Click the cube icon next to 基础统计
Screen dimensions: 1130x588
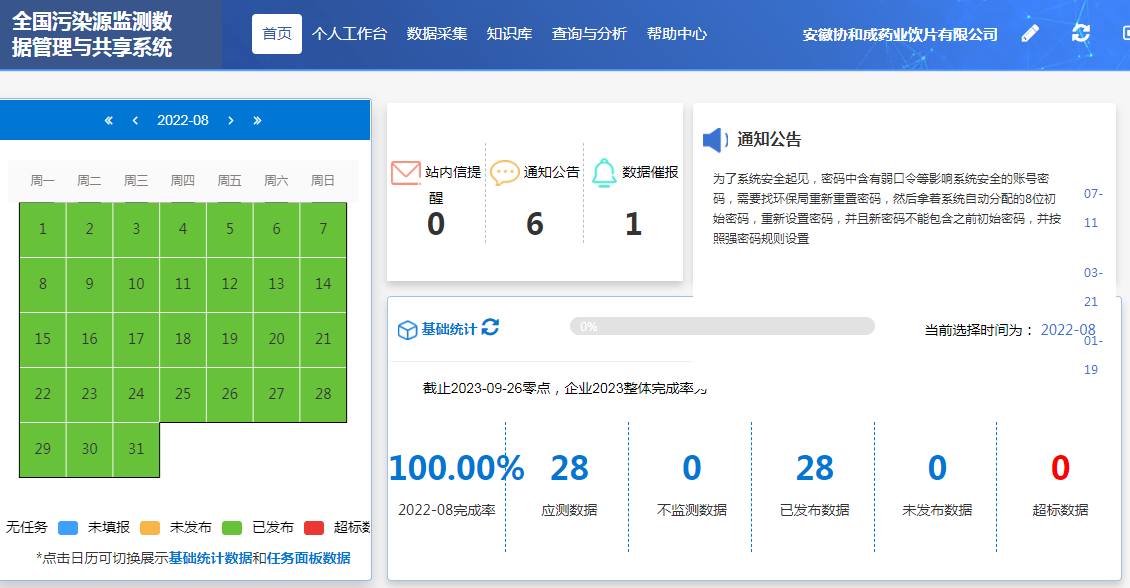coord(407,330)
